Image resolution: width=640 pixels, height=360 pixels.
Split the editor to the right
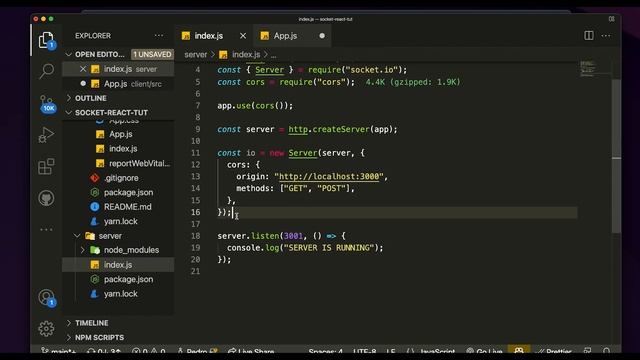(589, 36)
